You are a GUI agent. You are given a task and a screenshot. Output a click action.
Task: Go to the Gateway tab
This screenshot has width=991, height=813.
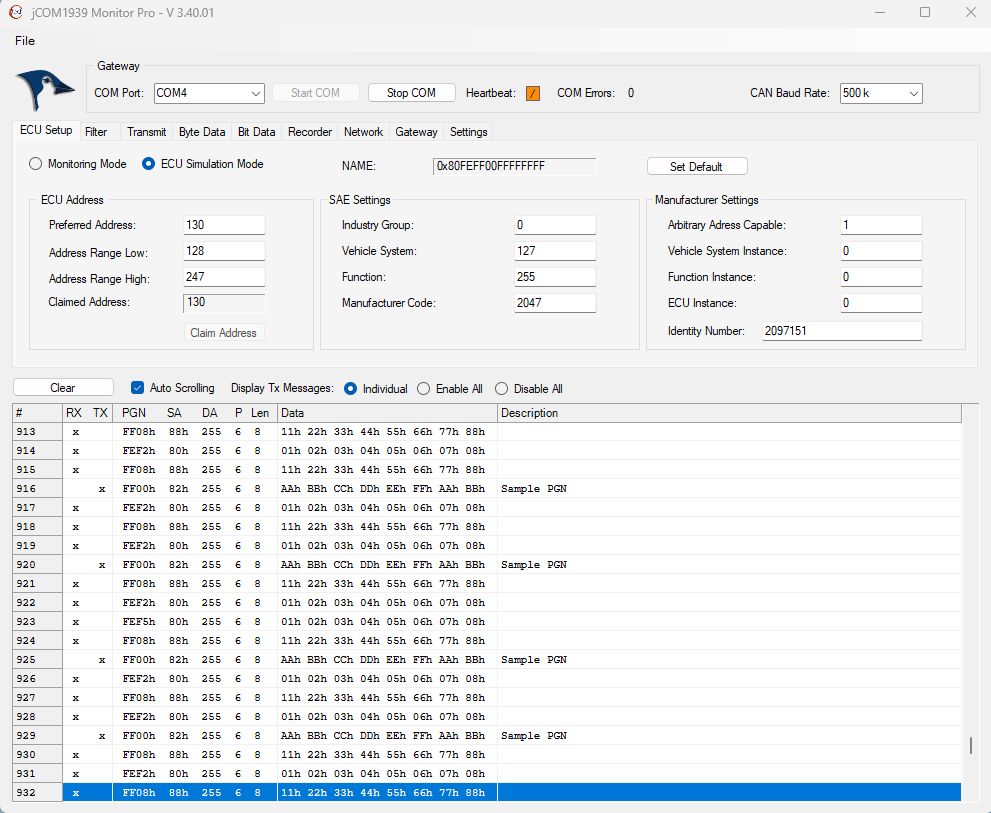pos(416,132)
